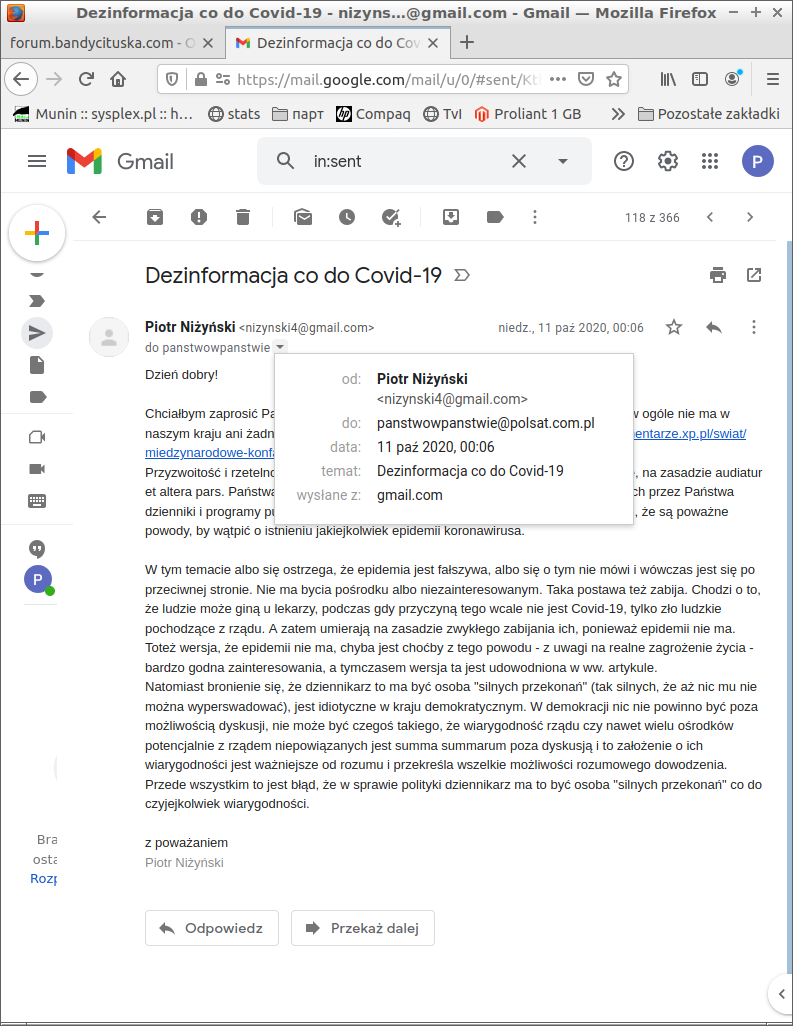Open the Pozostałe zakładki bookmarks folder

(x=709, y=114)
